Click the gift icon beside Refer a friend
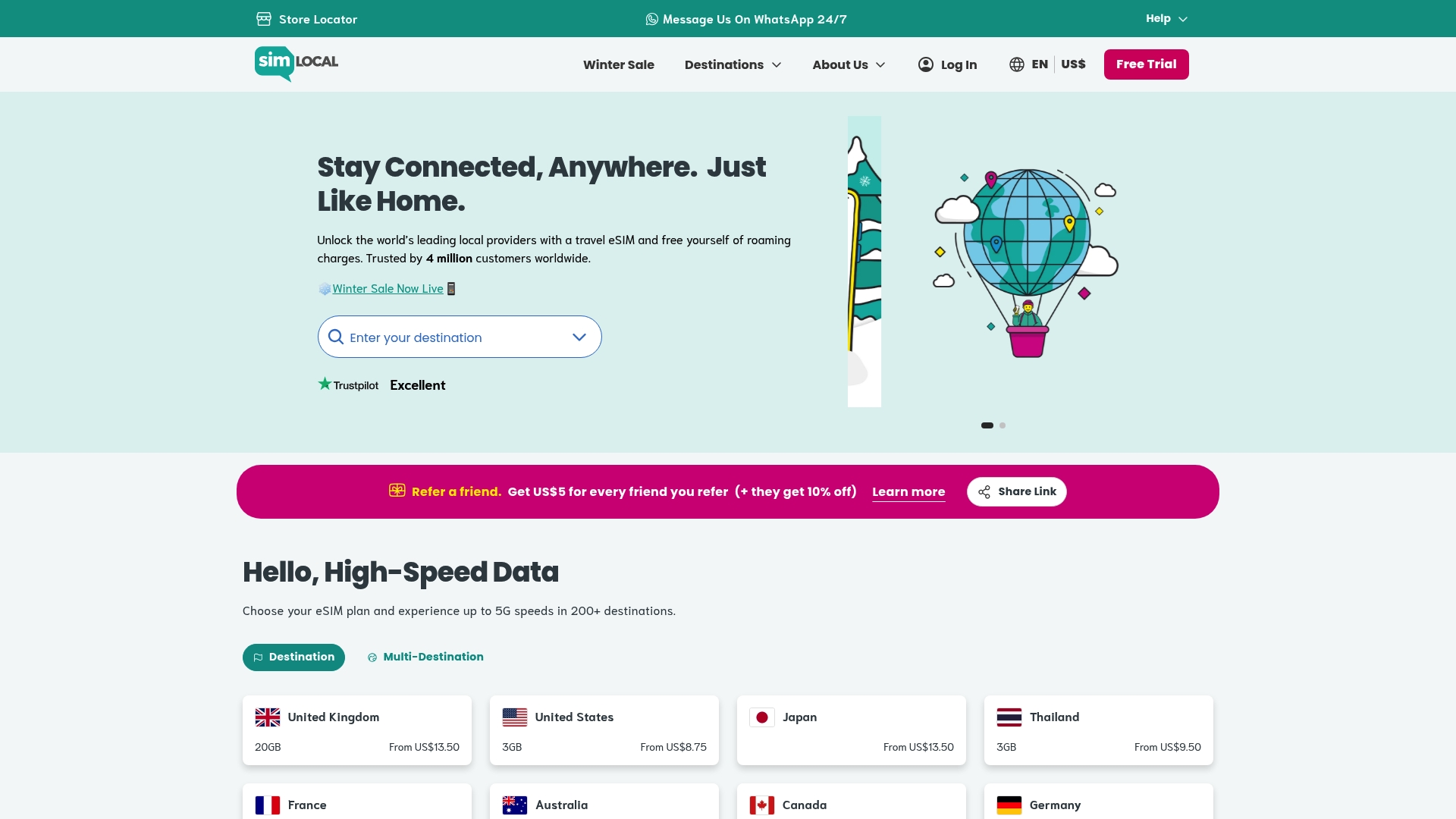This screenshot has width=1456, height=819. (x=397, y=491)
